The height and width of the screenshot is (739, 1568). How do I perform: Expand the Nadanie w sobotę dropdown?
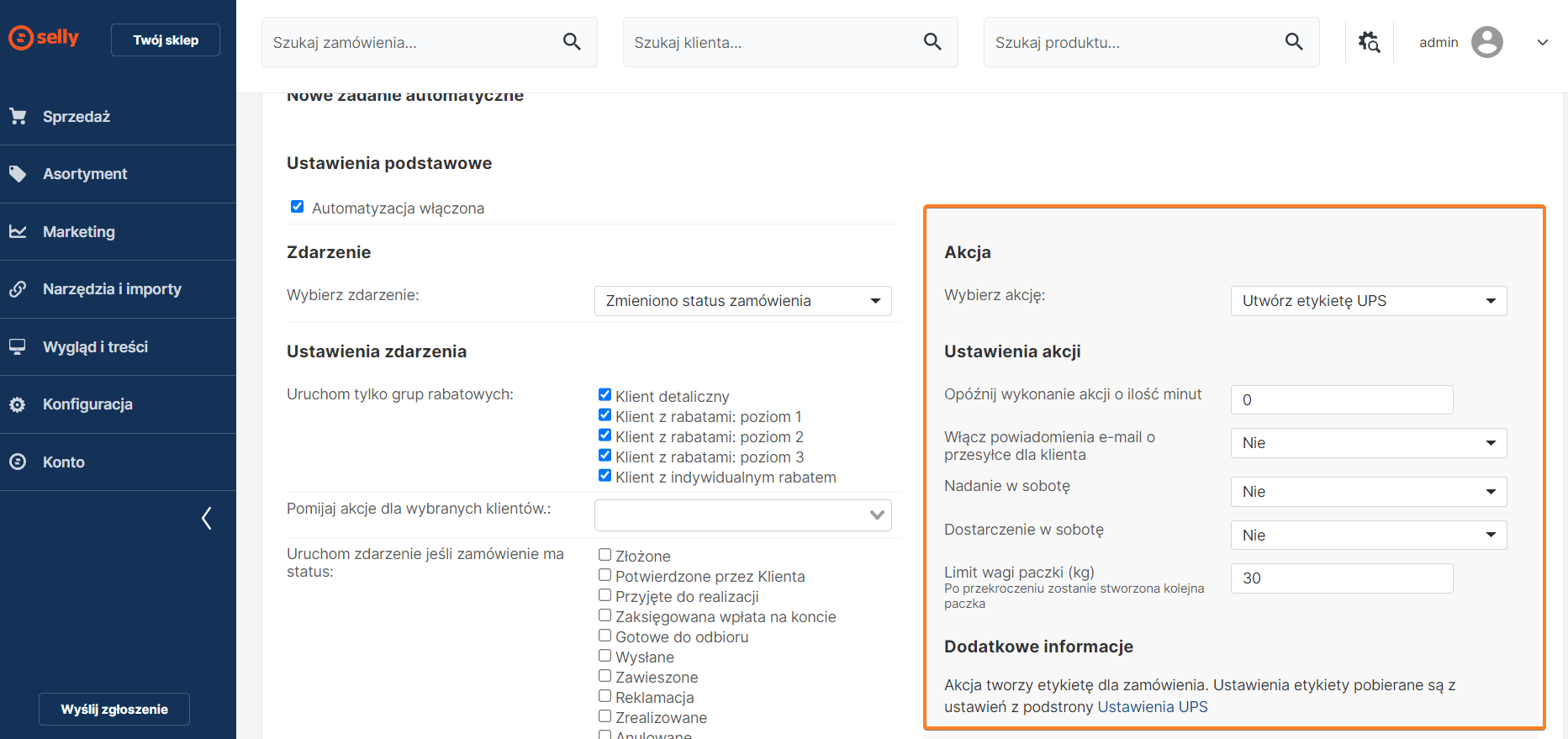pyautogui.click(x=1368, y=492)
